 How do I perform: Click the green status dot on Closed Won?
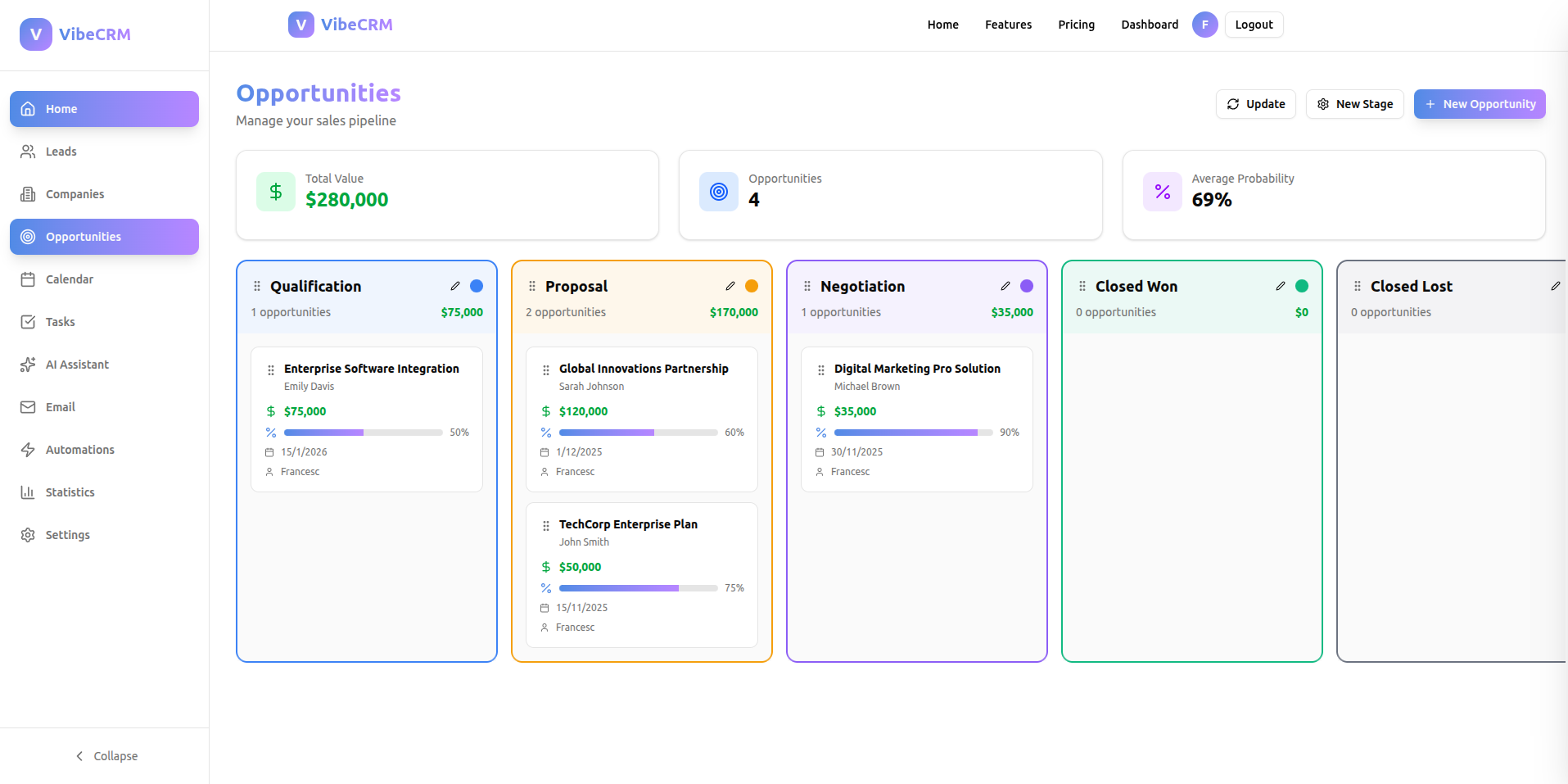[1302, 286]
